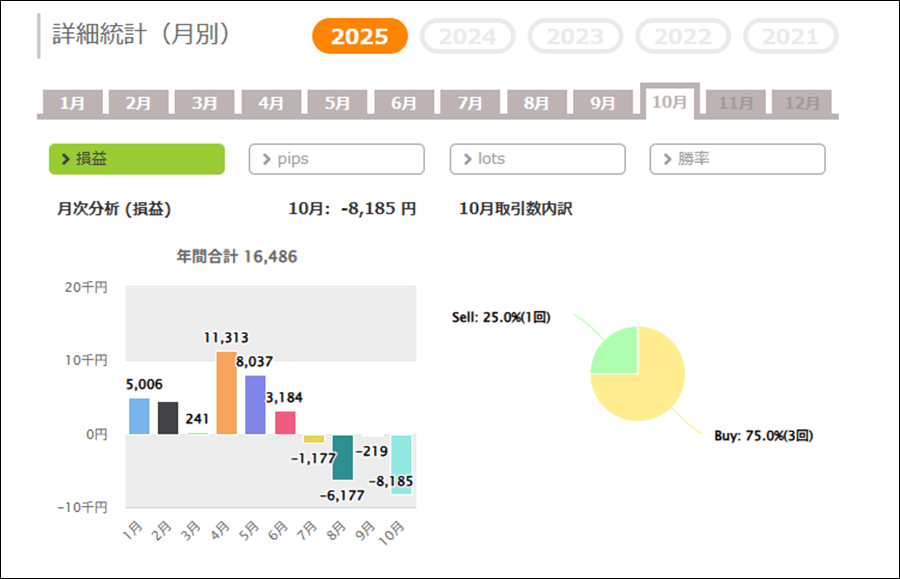
Task: Click the purple May bar
Action: coord(256,404)
